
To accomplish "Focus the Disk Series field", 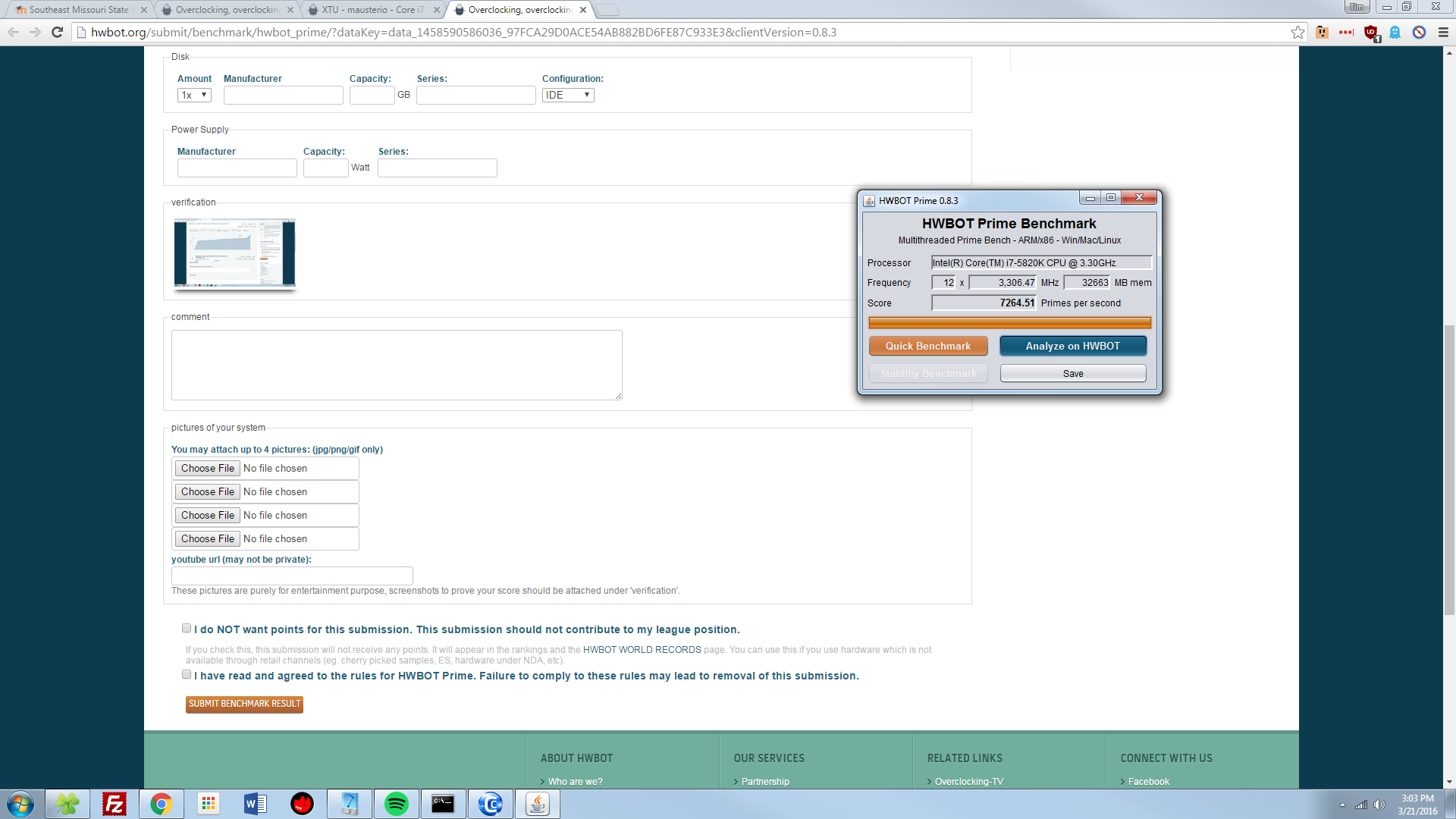I will tap(476, 95).
